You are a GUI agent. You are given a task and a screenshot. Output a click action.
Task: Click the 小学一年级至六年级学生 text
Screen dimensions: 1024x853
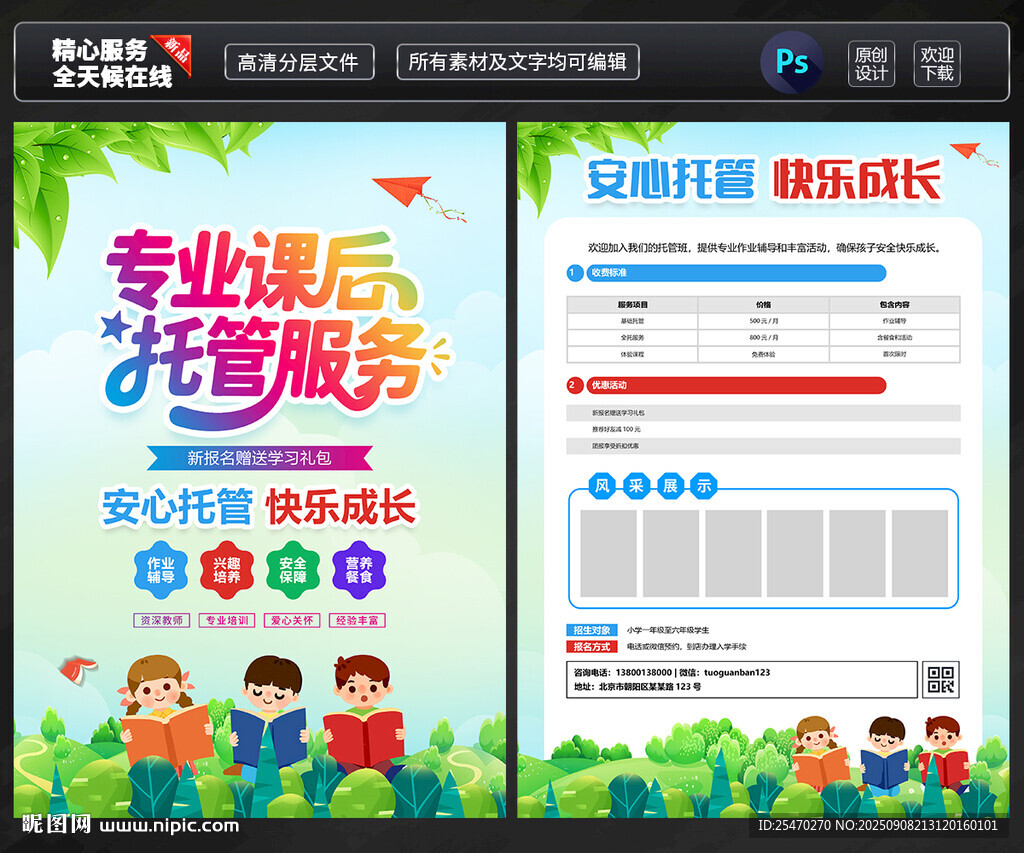click(x=667, y=630)
